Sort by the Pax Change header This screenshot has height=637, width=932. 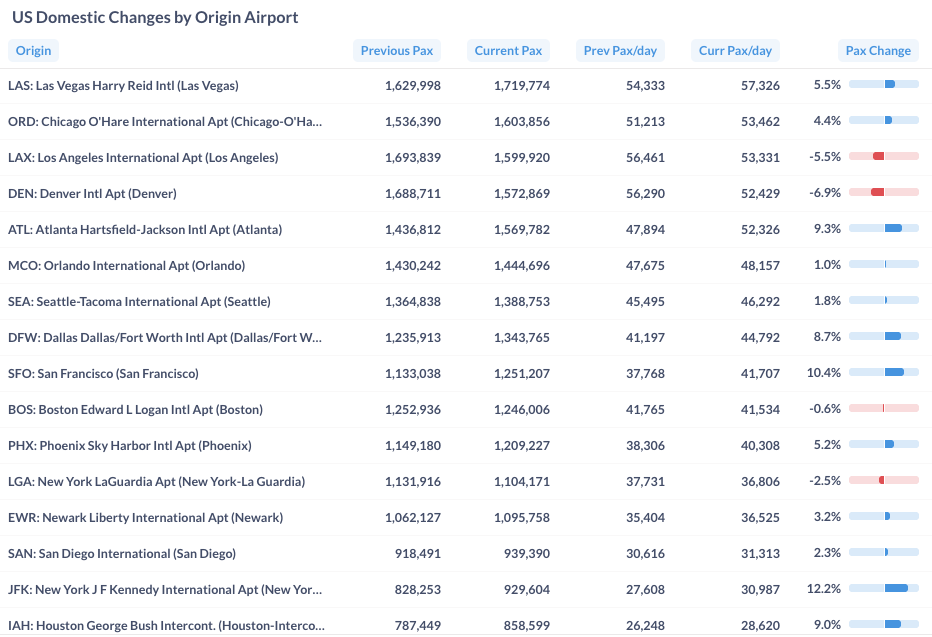point(878,51)
